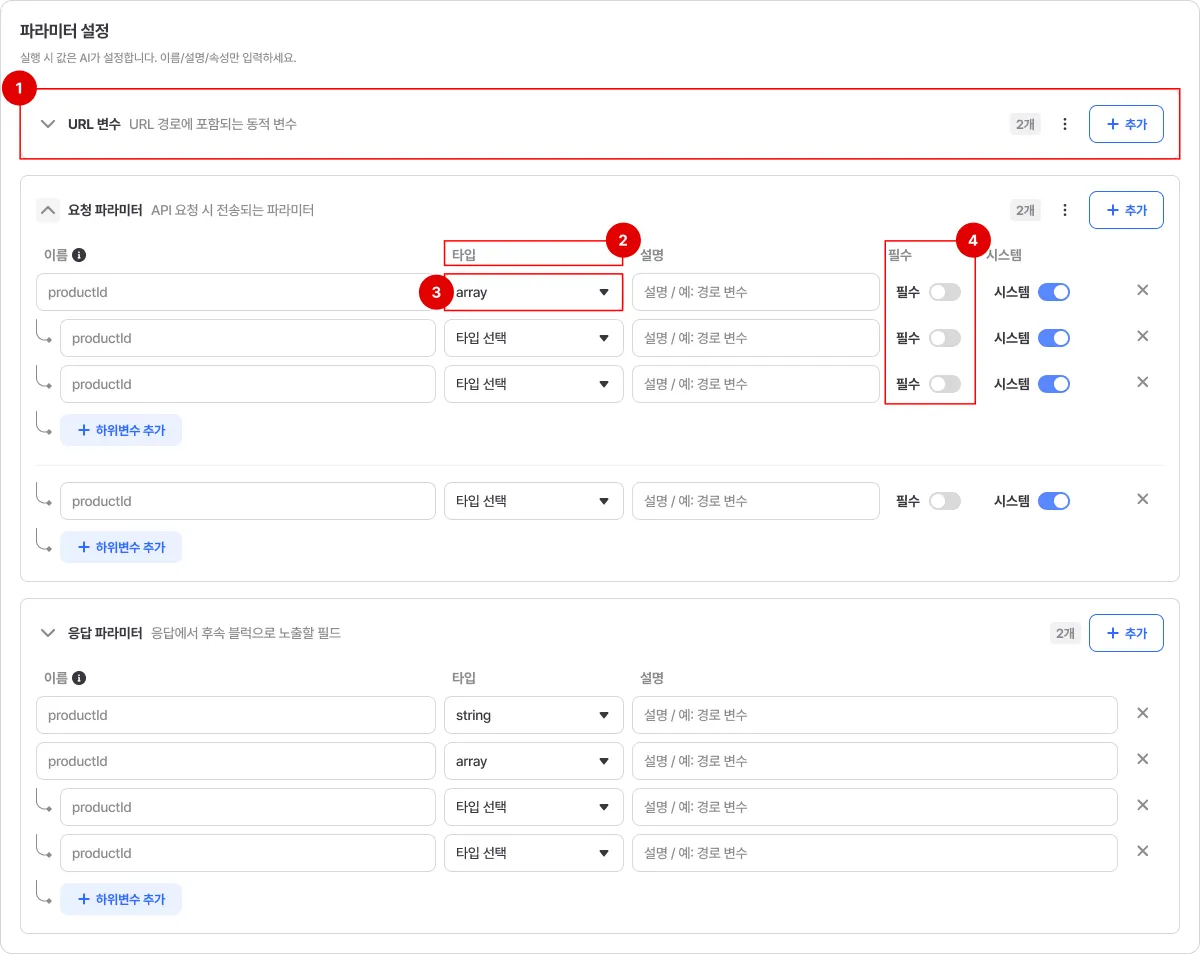Delete the response string row with X icon

[x=1143, y=713]
